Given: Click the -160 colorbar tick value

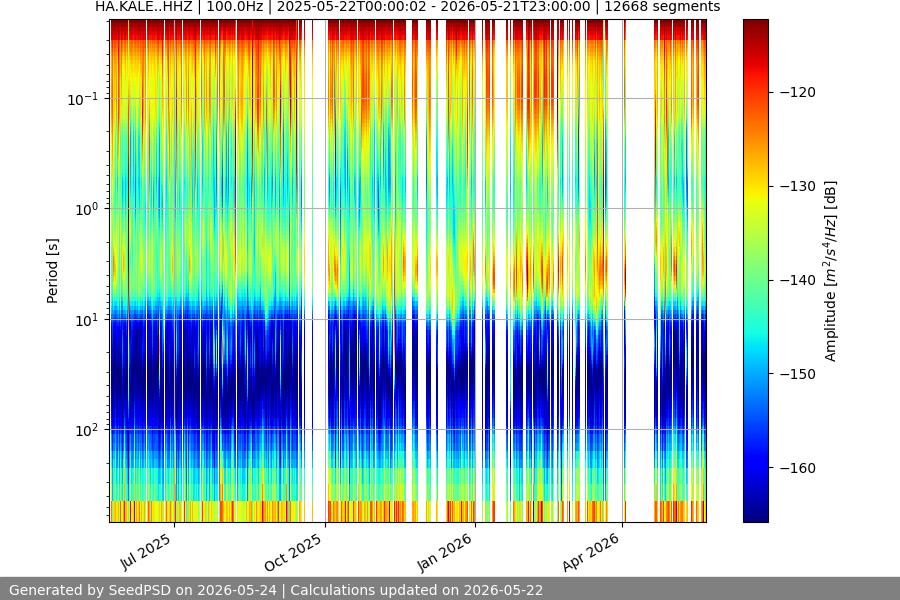Looking at the screenshot, I should click(798, 468).
